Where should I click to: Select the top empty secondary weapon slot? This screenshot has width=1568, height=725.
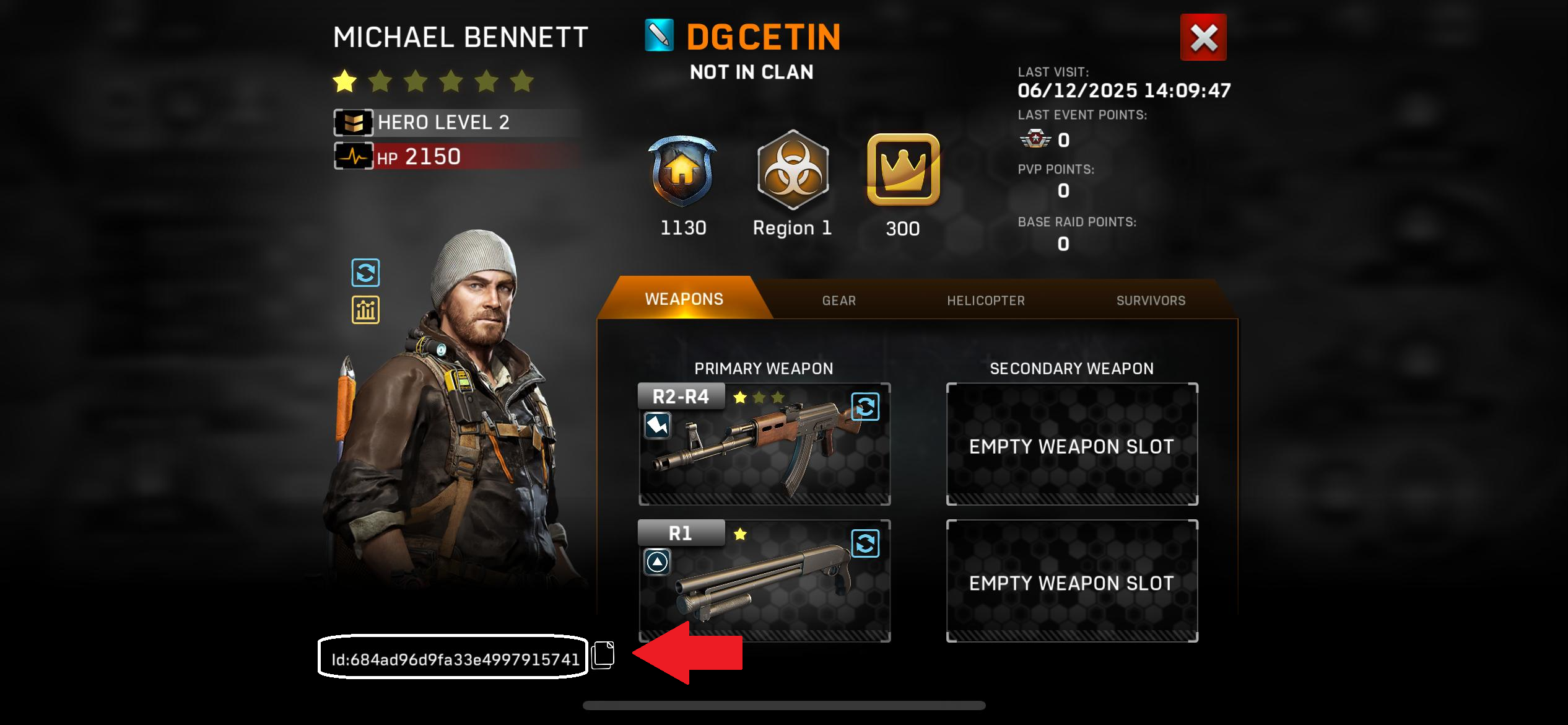(1072, 444)
